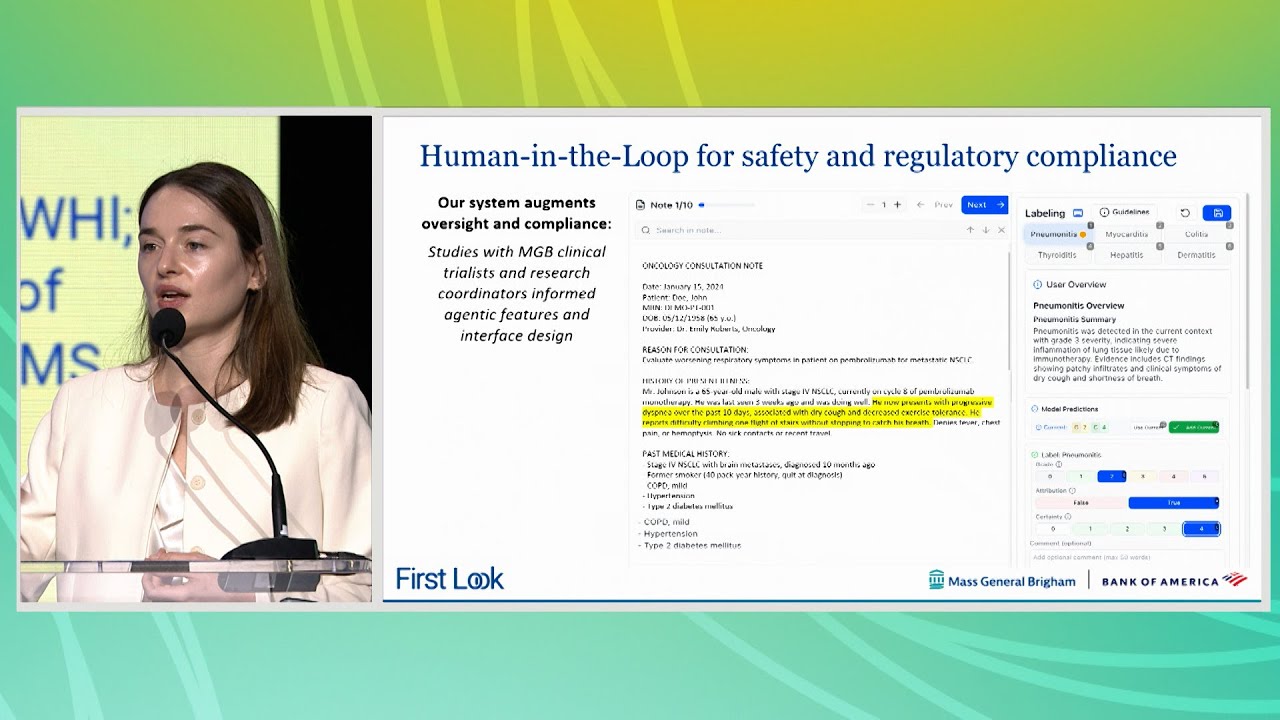The height and width of the screenshot is (720, 1280).
Task: Click the plus icon to increase note number
Action: tap(897, 205)
